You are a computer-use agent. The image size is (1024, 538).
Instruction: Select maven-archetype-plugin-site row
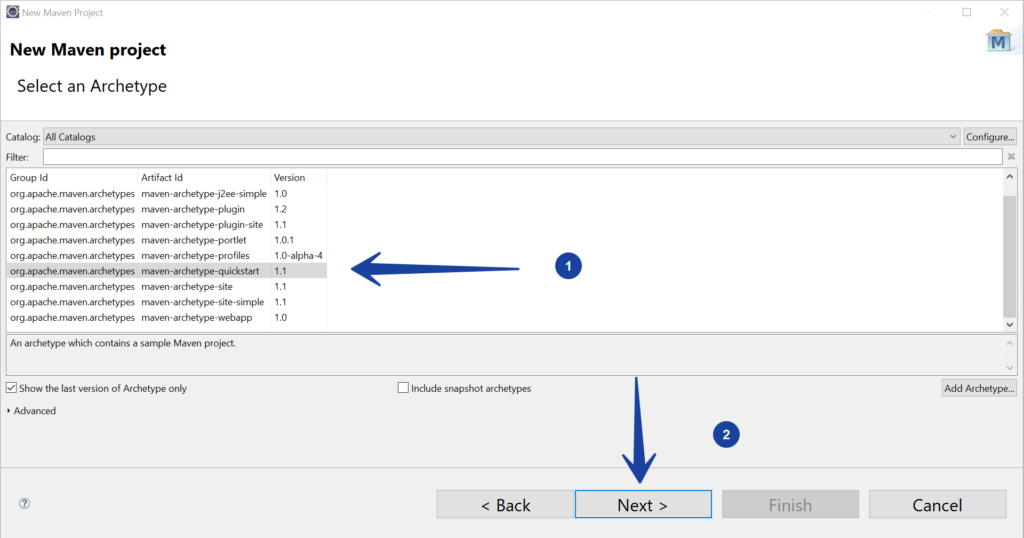pyautogui.click(x=167, y=225)
